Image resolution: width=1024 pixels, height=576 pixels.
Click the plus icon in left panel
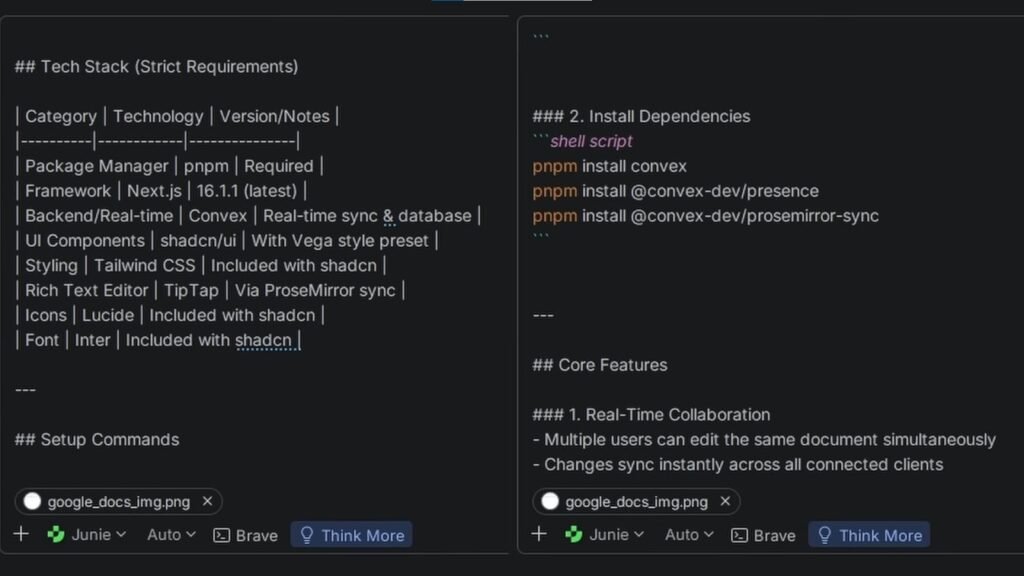point(21,534)
